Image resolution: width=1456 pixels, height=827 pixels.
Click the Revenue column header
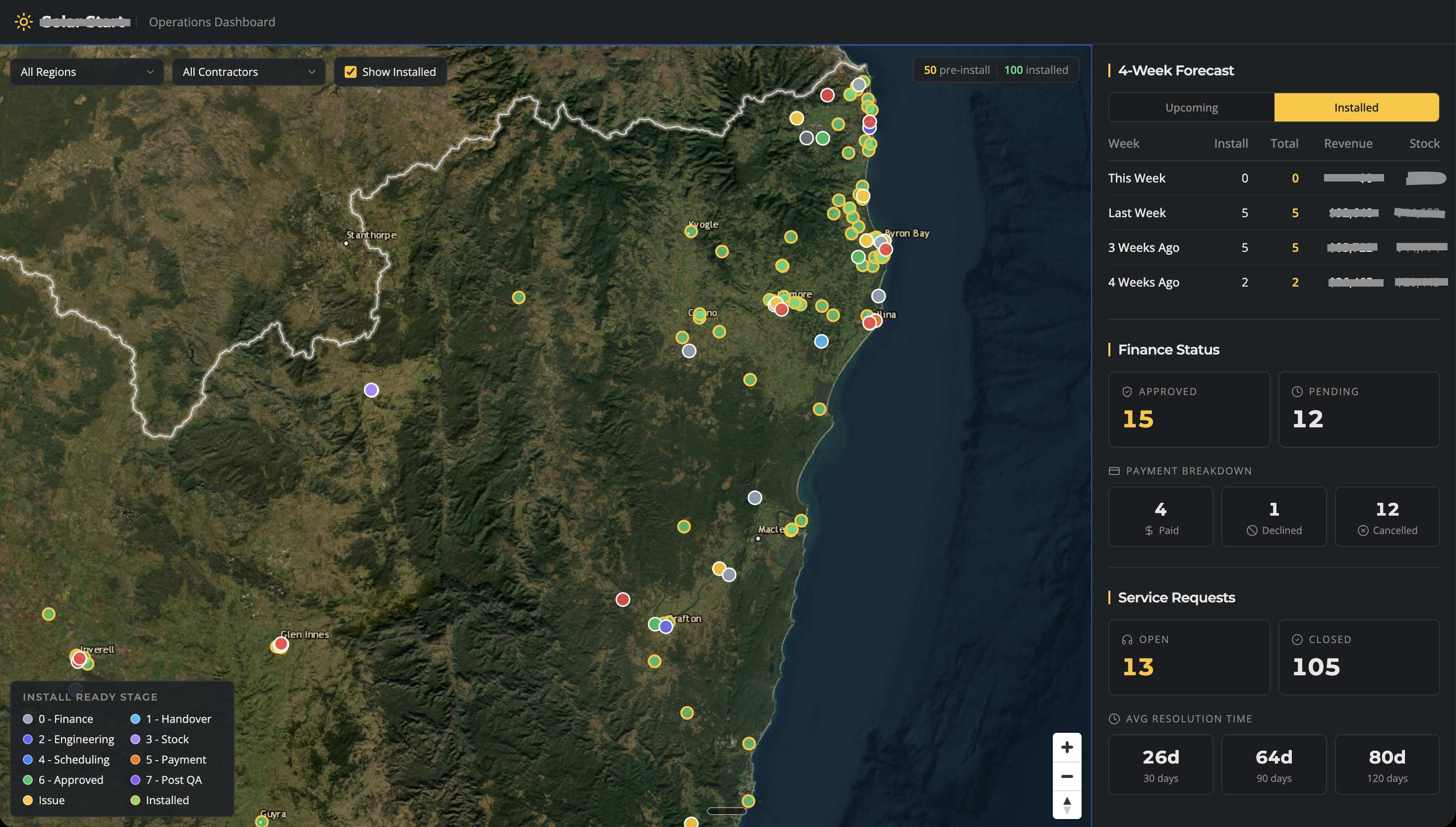click(x=1348, y=143)
